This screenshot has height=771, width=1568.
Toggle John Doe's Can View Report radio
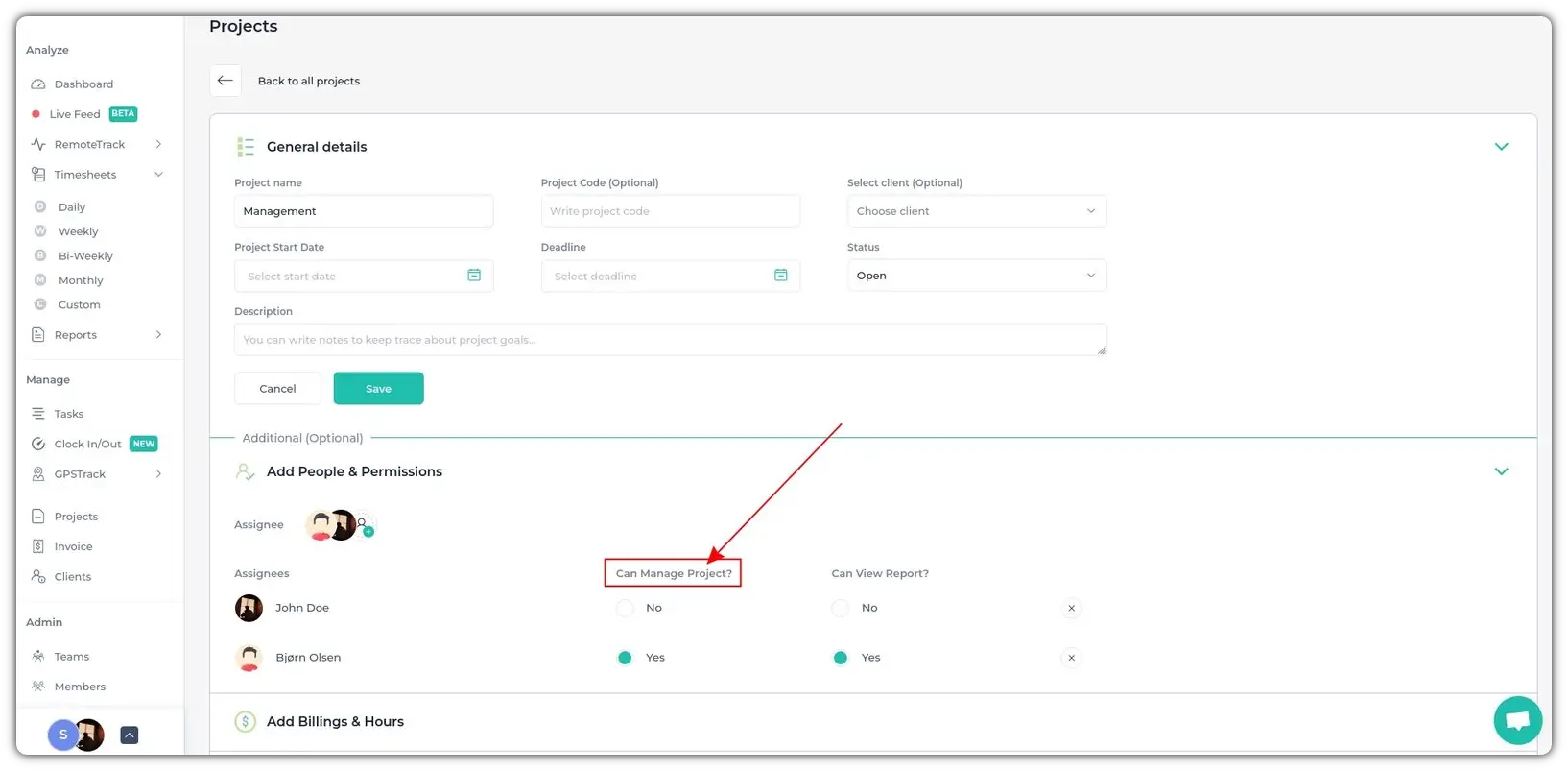(x=841, y=608)
